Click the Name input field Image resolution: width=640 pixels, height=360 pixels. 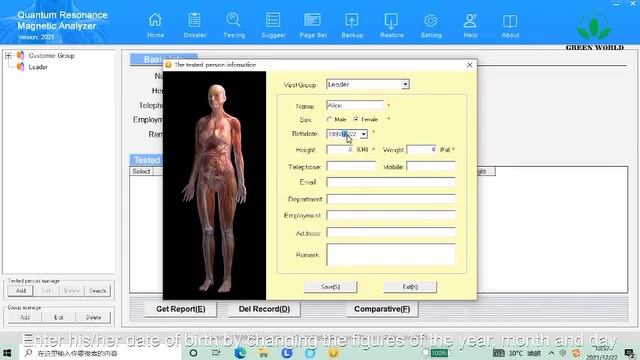pyautogui.click(x=355, y=105)
